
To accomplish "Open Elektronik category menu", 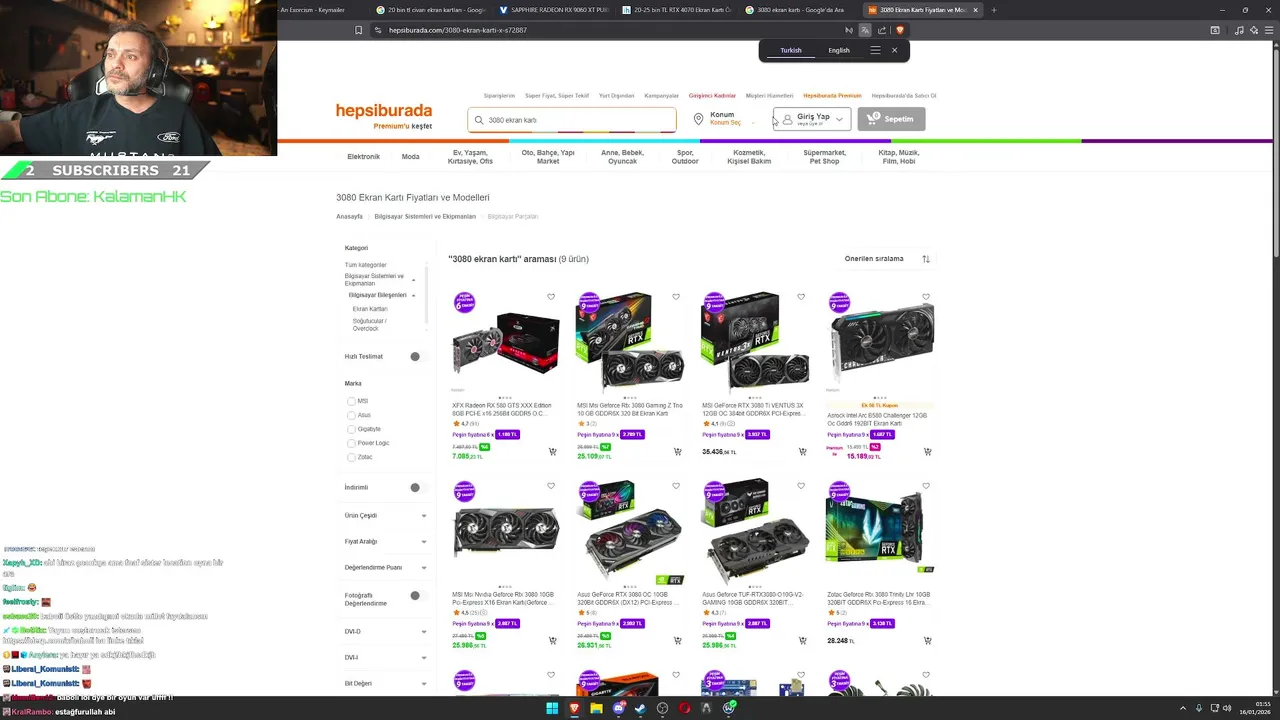I will click(363, 157).
